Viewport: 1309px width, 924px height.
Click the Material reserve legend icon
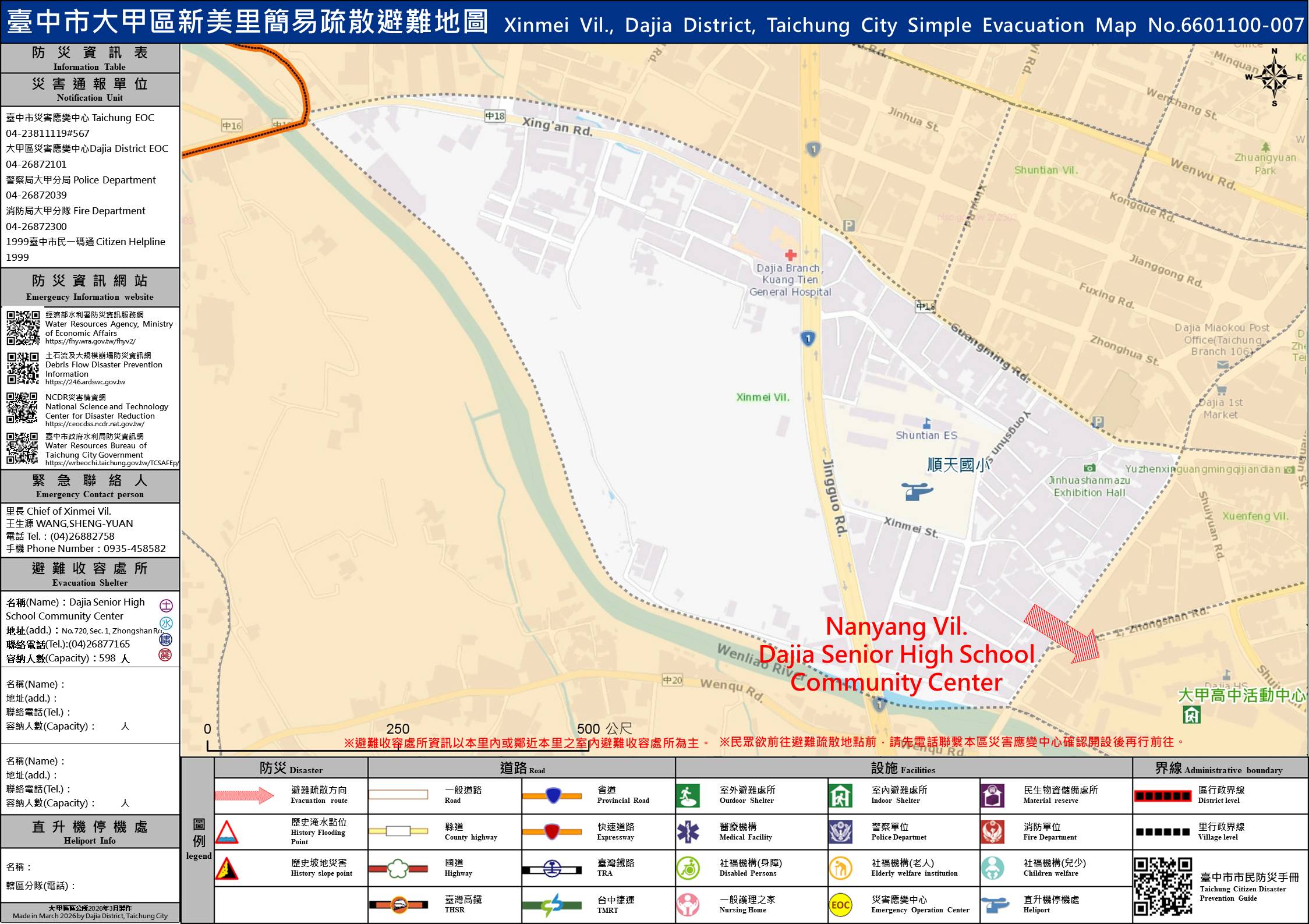(992, 795)
